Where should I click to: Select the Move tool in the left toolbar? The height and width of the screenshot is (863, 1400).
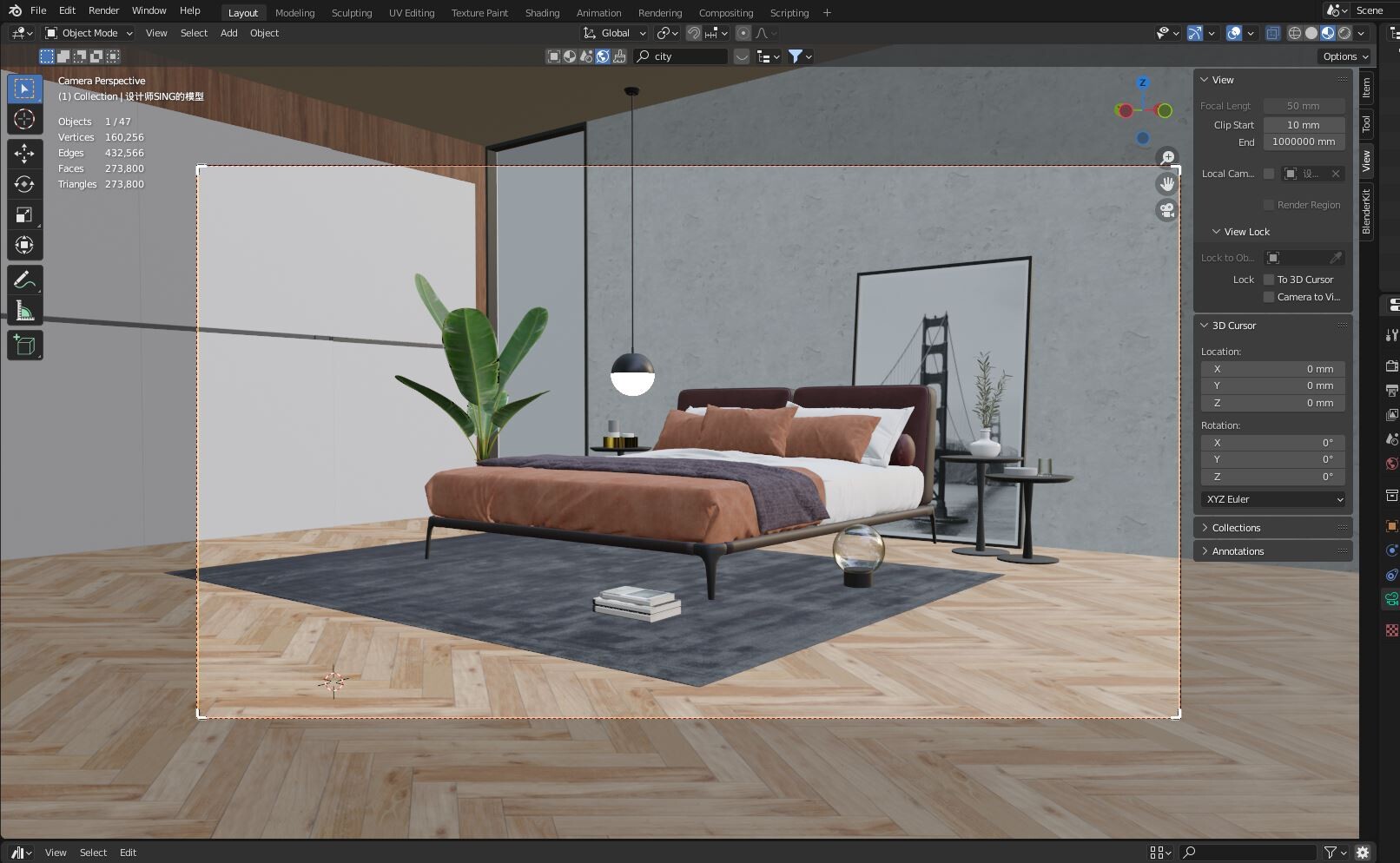click(x=24, y=153)
